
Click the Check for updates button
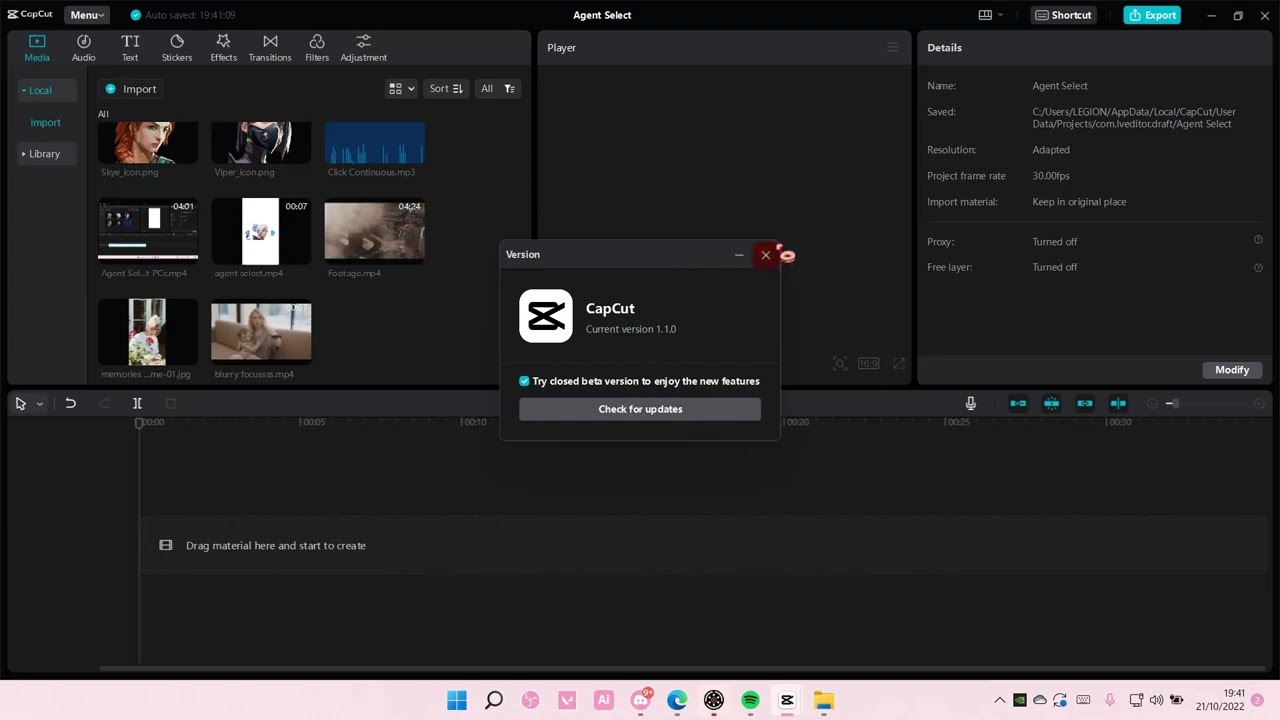pyautogui.click(x=640, y=409)
